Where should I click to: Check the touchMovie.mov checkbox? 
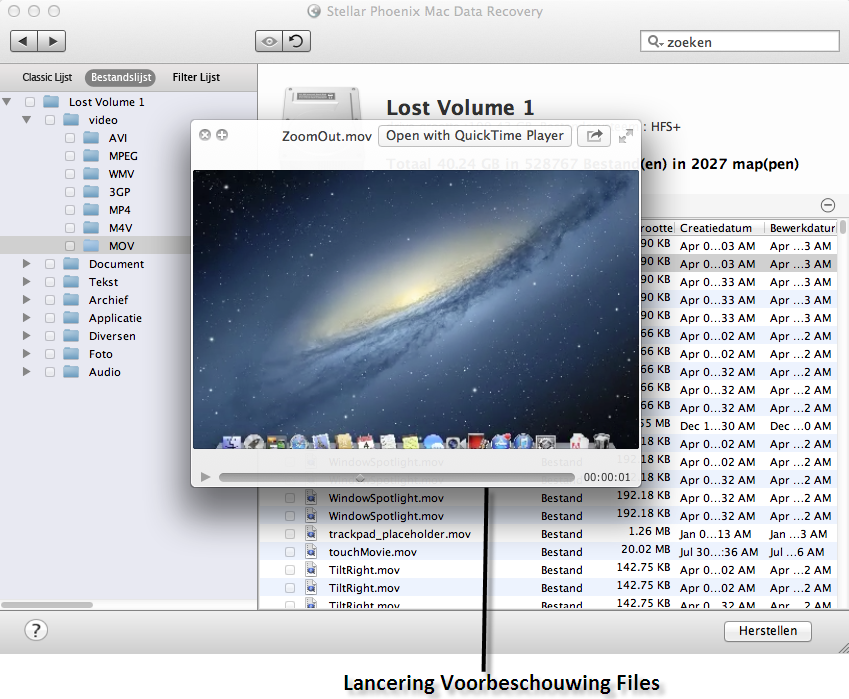(x=290, y=552)
